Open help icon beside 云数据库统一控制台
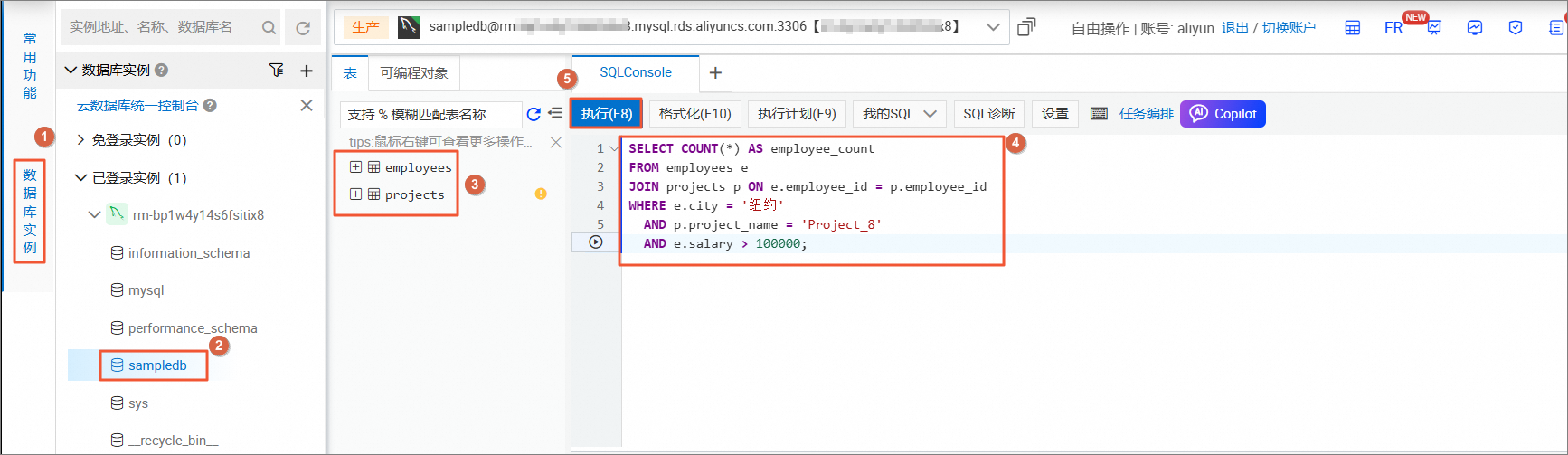1568x455 pixels. pos(210,105)
